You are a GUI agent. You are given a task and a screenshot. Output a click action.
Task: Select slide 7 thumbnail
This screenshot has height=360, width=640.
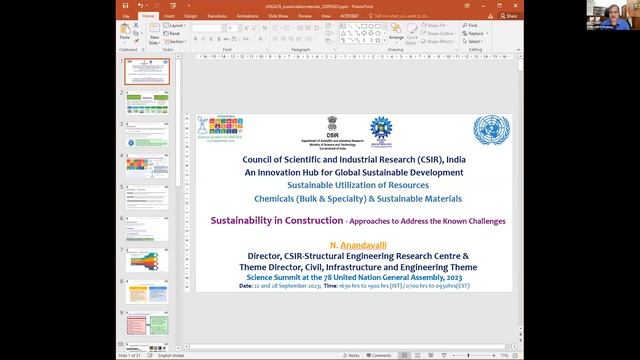click(147, 260)
